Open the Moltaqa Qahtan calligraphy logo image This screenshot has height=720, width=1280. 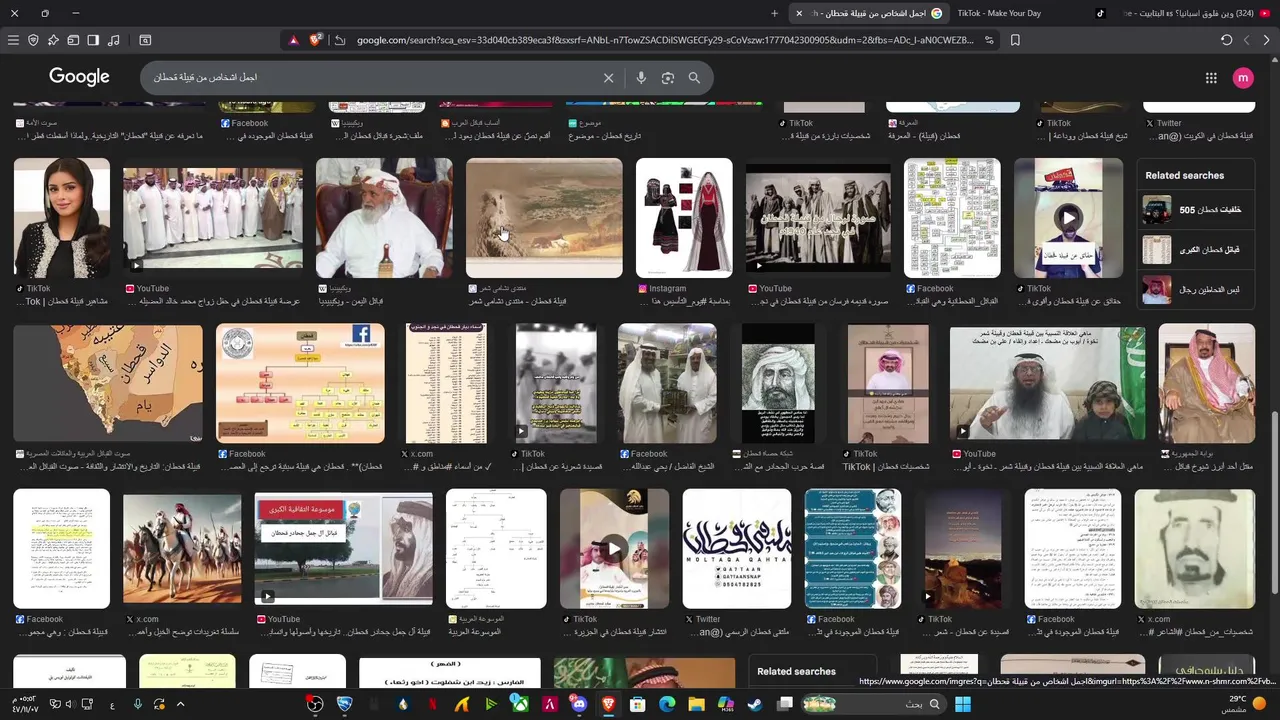[737, 549]
